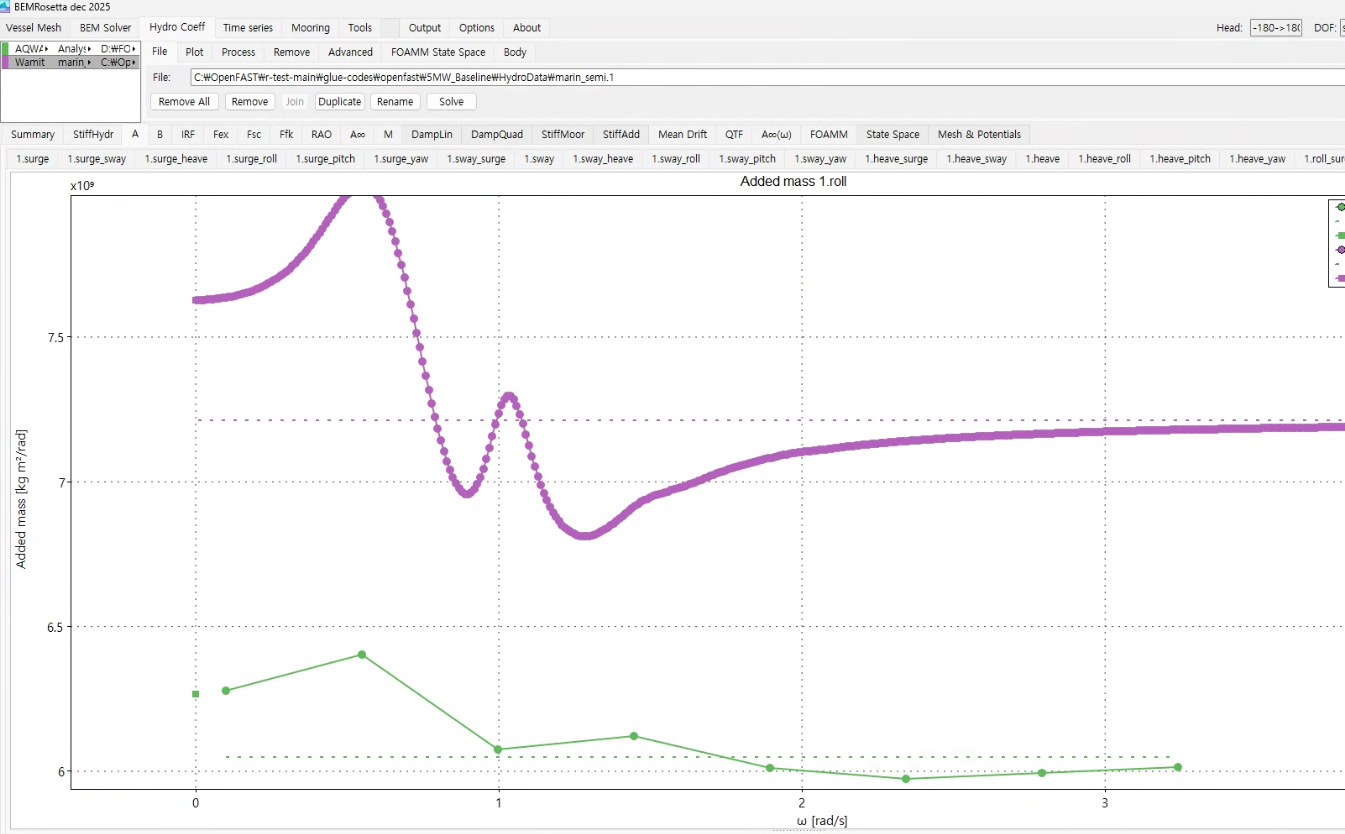Switch to the Fsc tab
The width and height of the screenshot is (1345, 834).
point(254,134)
